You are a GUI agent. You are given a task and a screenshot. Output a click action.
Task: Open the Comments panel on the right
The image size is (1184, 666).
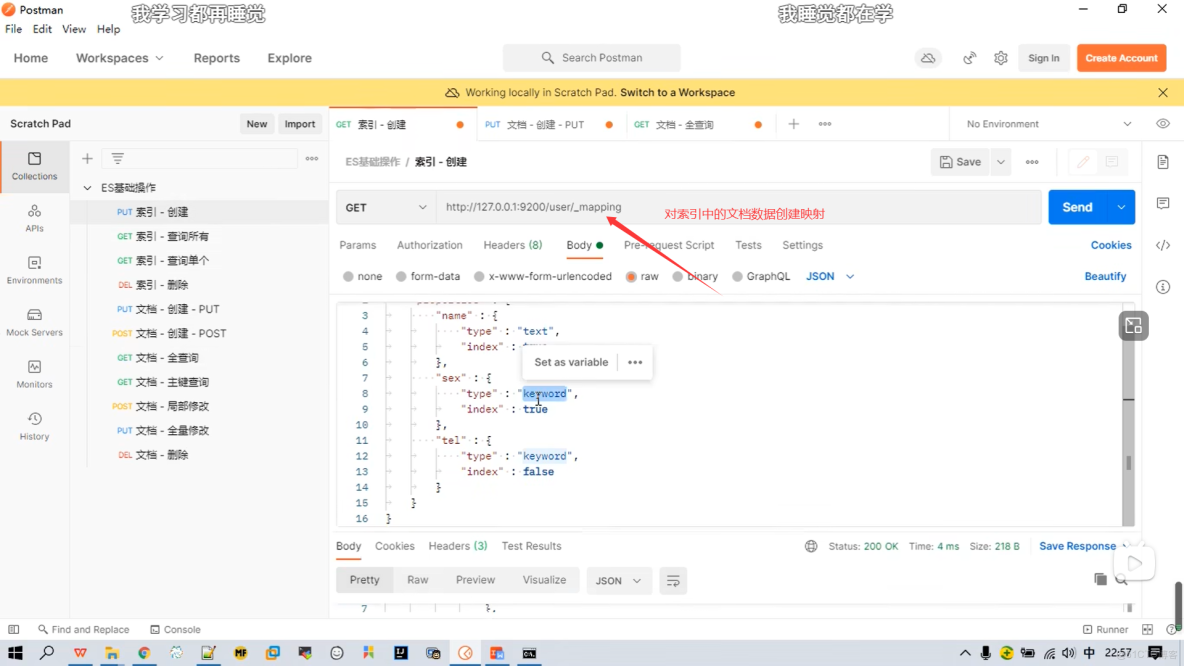1163,203
